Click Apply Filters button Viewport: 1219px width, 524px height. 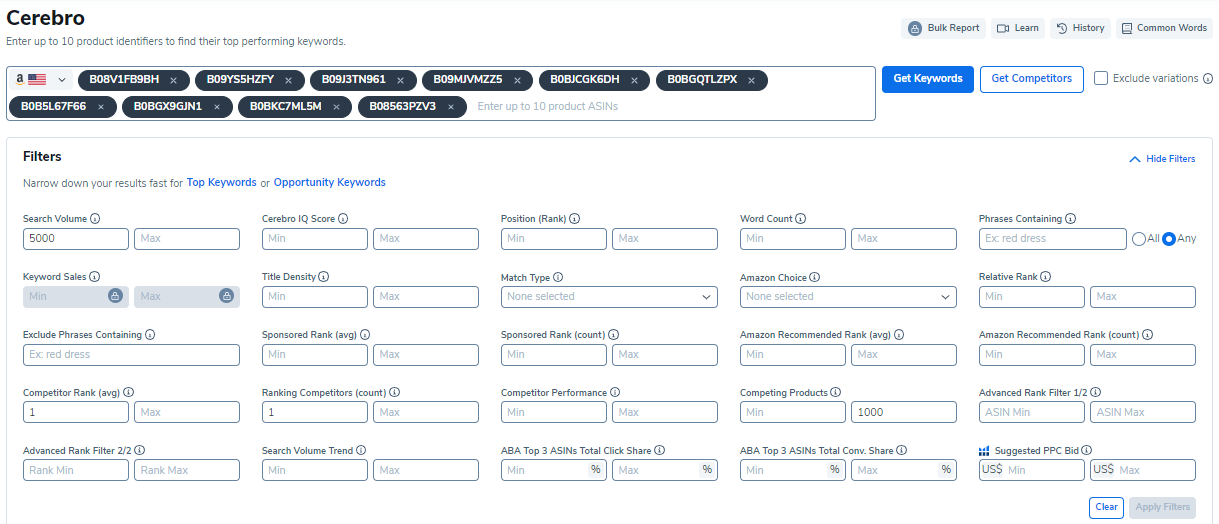1162,507
